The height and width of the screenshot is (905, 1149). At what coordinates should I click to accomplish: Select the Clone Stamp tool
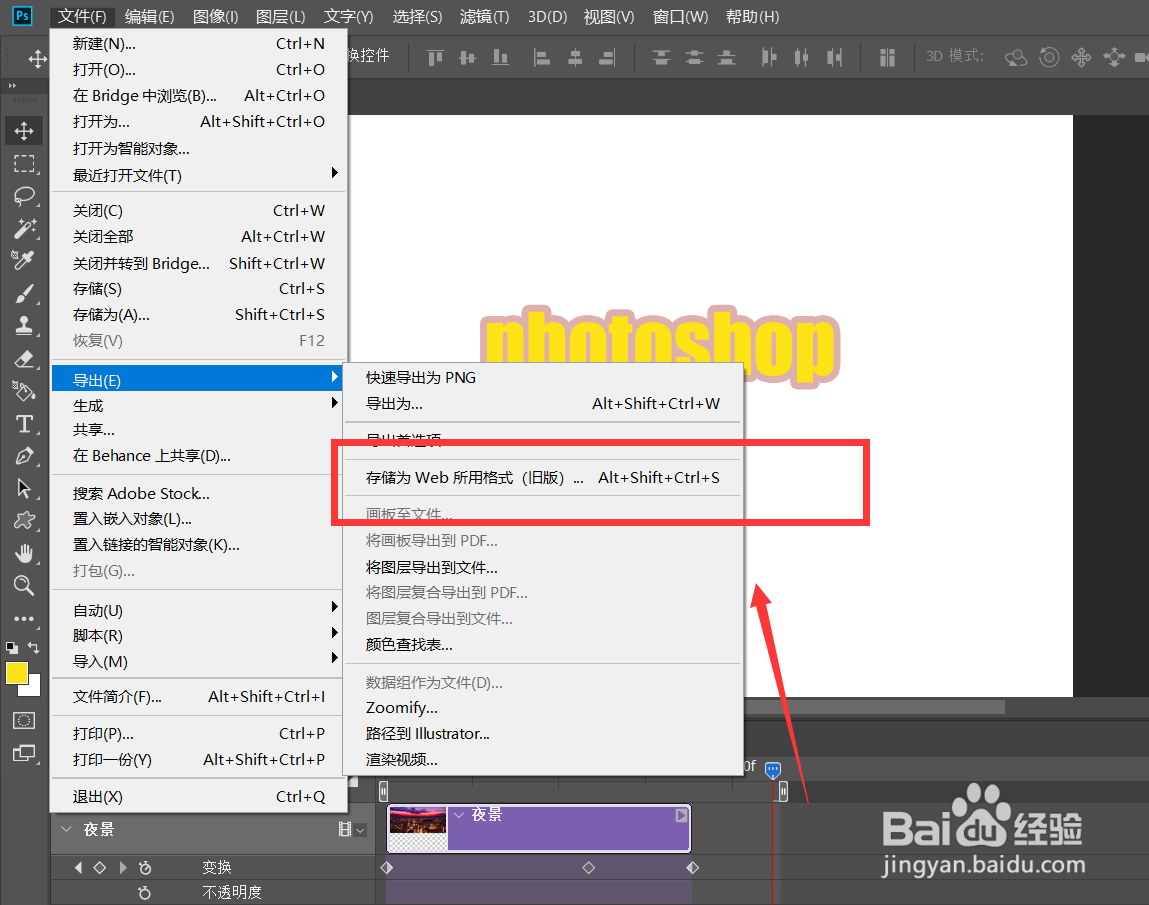coord(24,325)
